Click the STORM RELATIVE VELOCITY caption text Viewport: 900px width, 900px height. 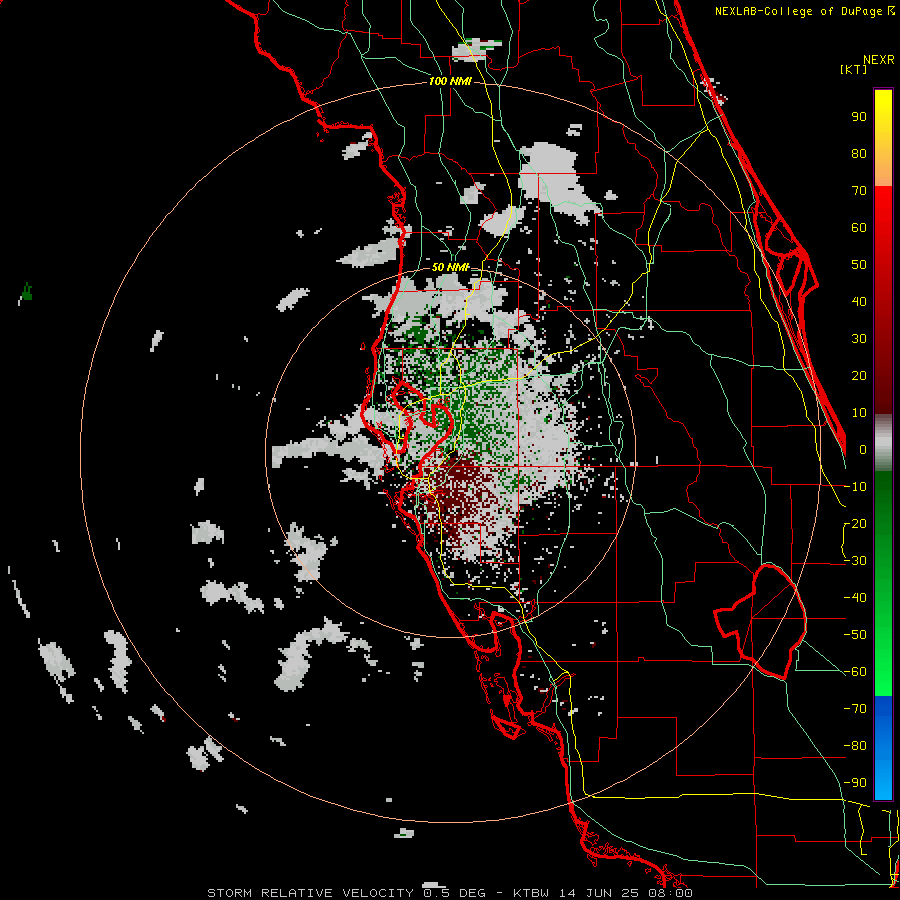coord(310,893)
